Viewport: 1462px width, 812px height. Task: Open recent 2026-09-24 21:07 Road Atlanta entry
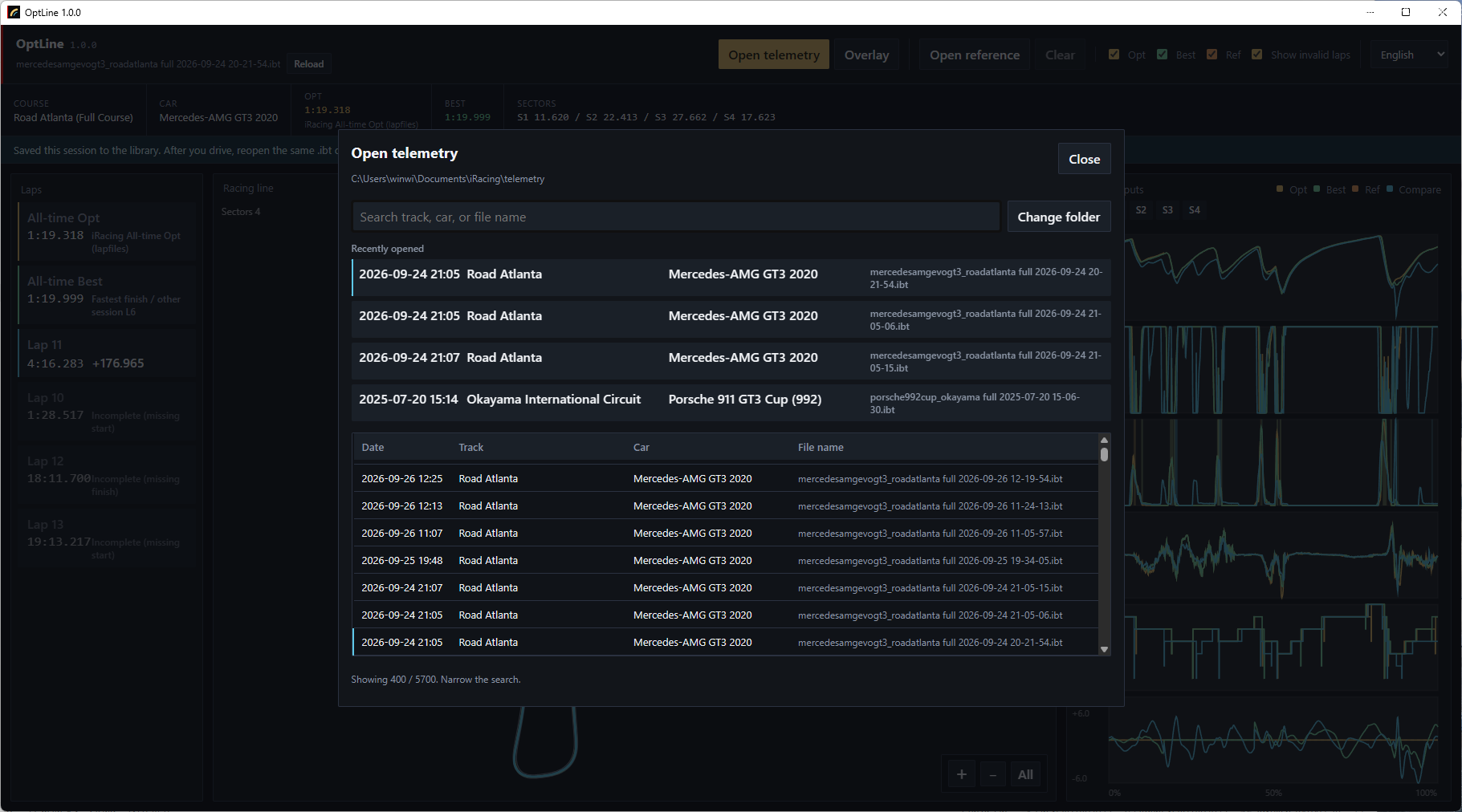[x=731, y=361]
